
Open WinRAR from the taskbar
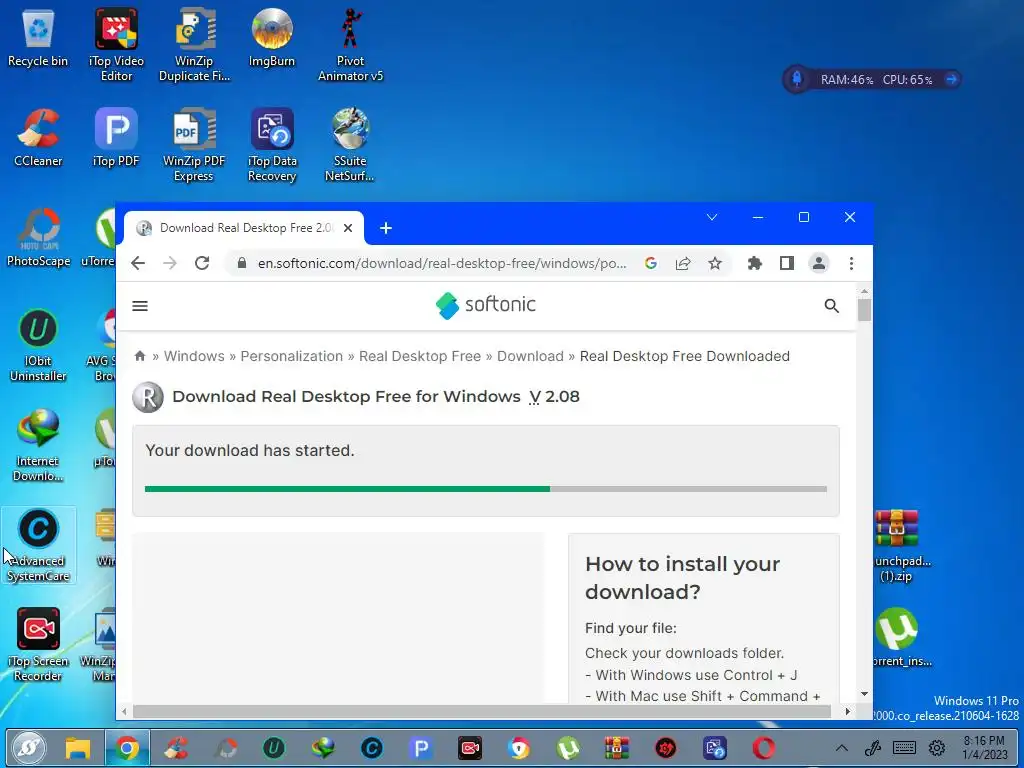click(616, 748)
